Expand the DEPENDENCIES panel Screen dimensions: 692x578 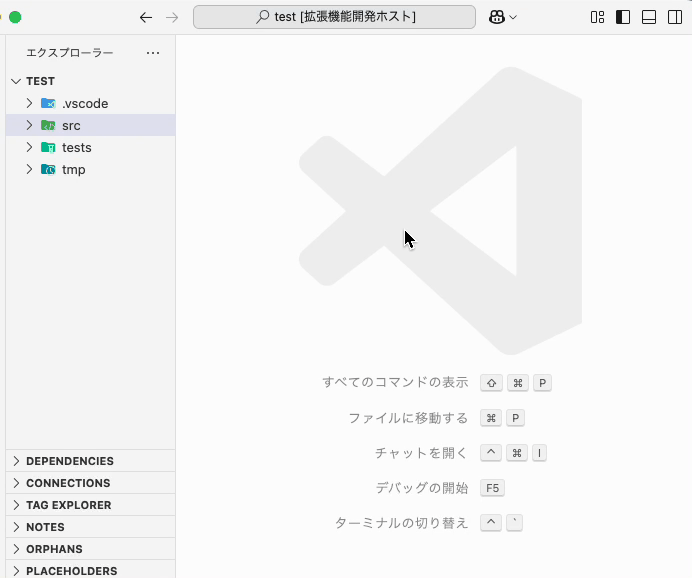click(90, 461)
